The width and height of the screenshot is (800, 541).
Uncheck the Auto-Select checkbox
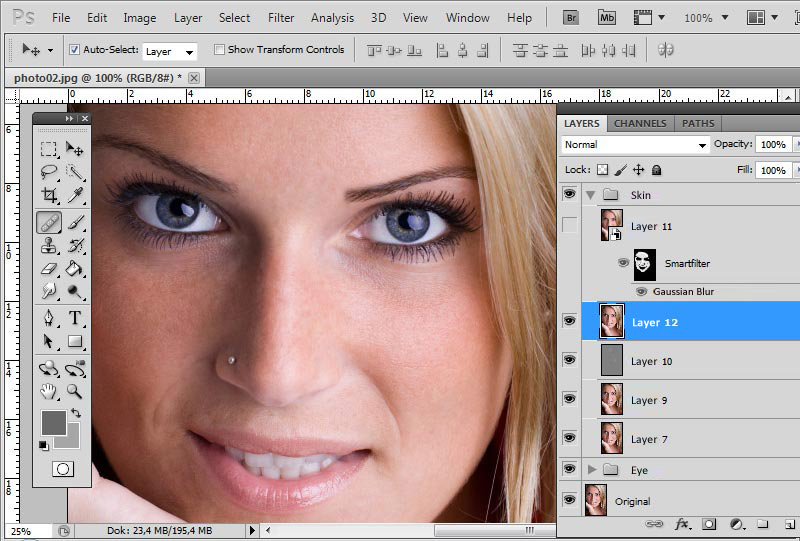tap(74, 49)
